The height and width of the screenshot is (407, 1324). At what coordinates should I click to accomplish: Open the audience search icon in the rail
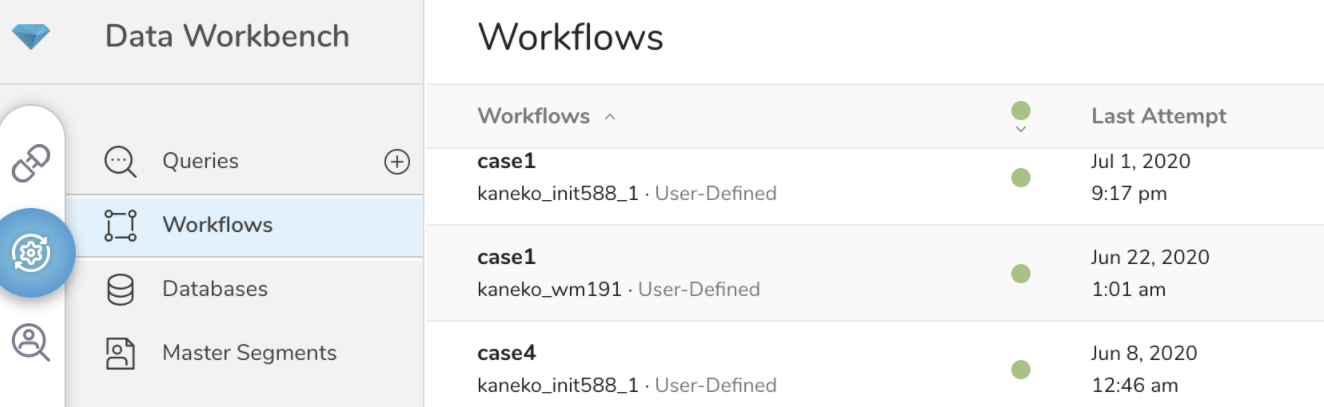pyautogui.click(x=31, y=343)
